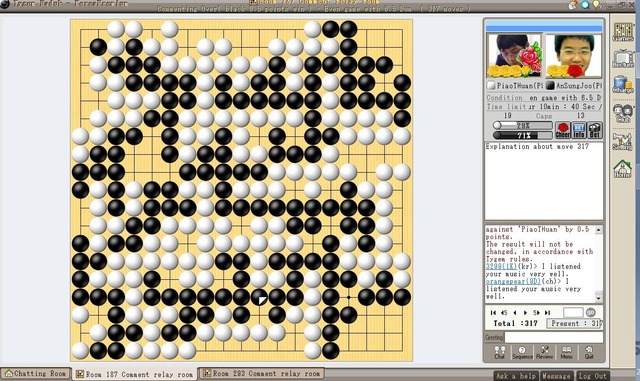Open the orangepear(9D) user link in chat

[513, 281]
